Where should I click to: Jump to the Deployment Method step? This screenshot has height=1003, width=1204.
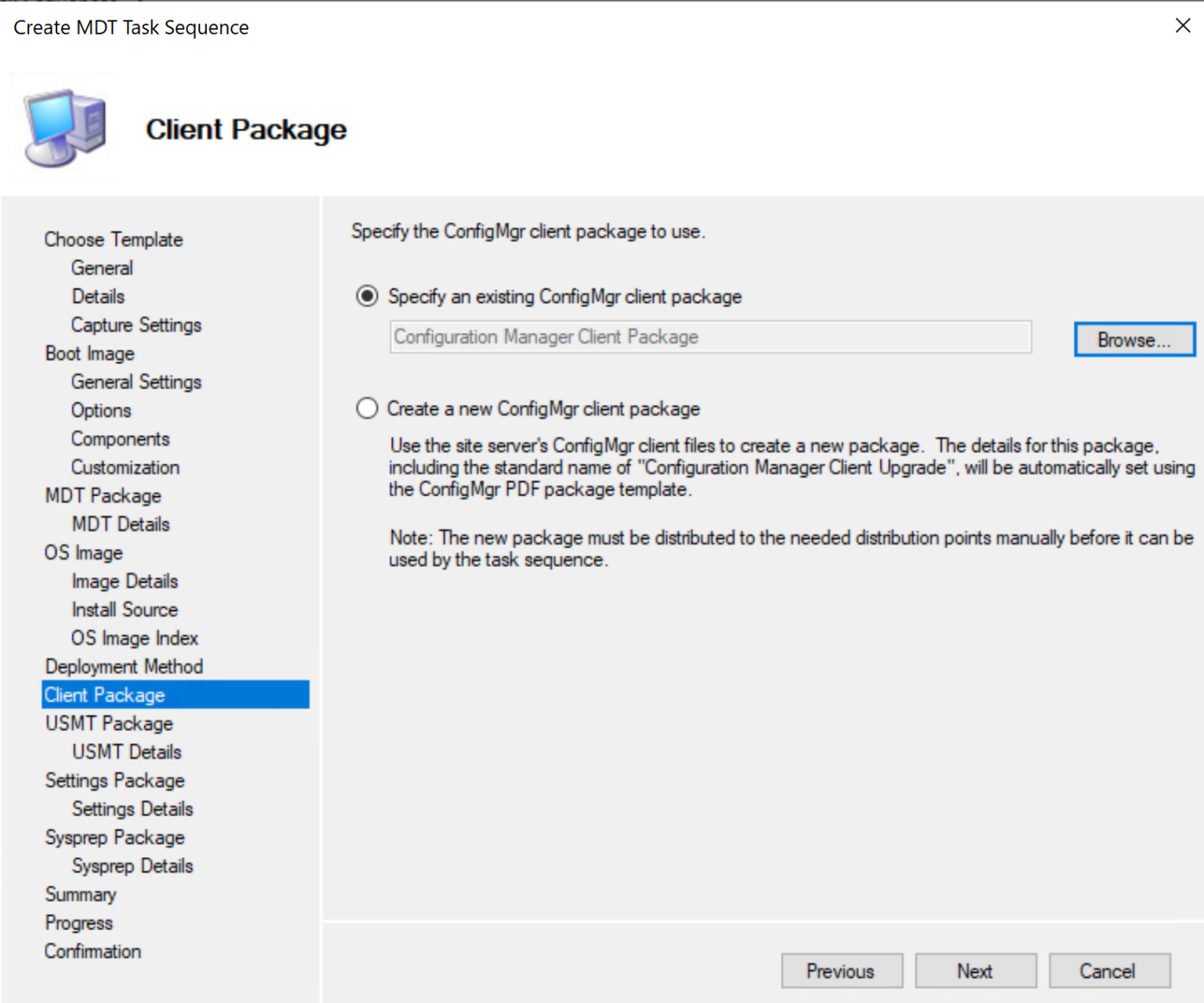tap(124, 667)
